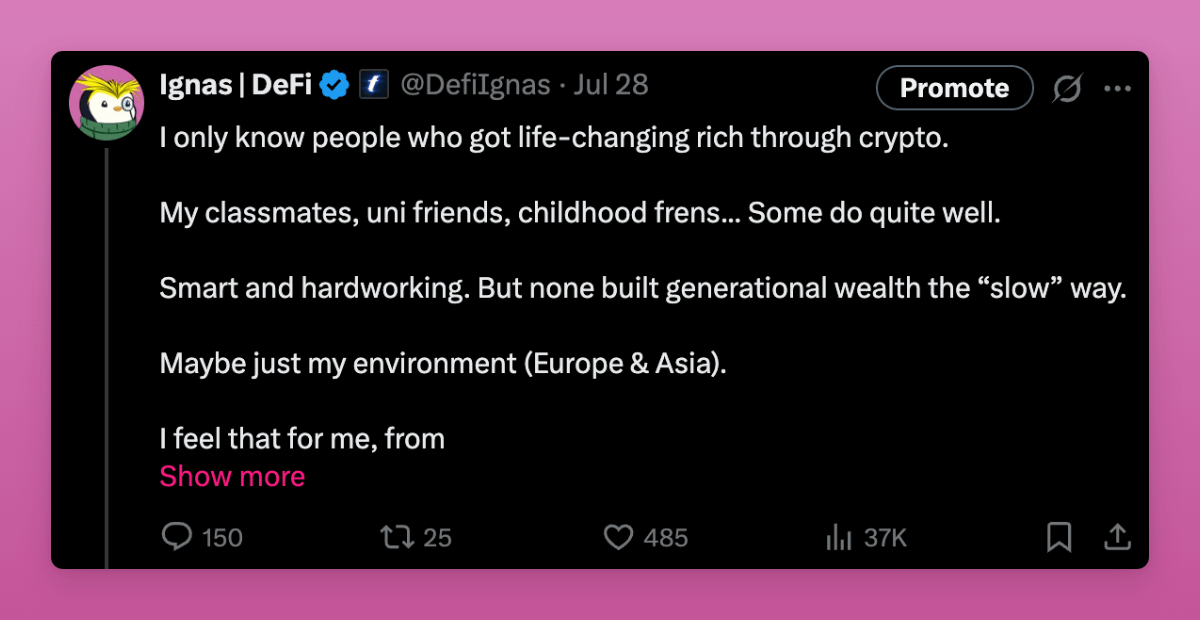
Task: Click the affiliate badge beside the verified checkmark
Action: click(x=374, y=86)
